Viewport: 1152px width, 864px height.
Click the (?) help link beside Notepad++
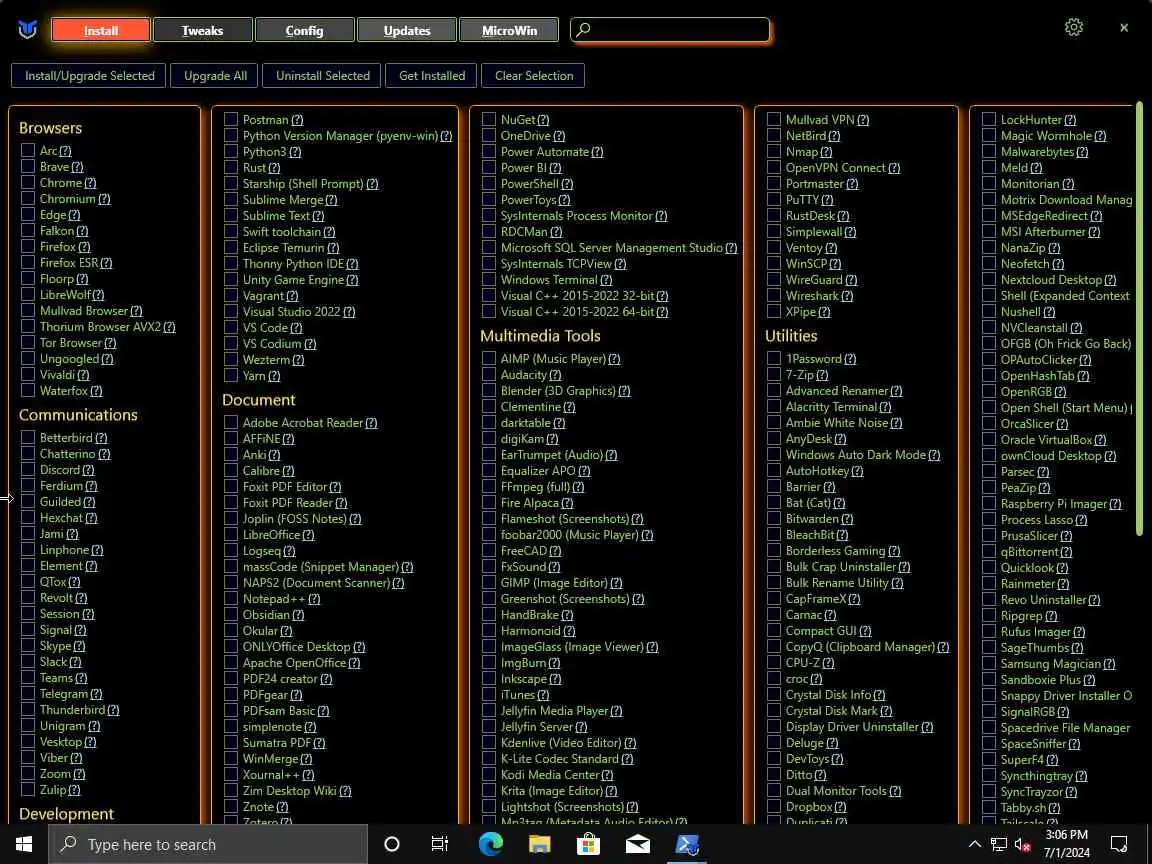(x=314, y=599)
